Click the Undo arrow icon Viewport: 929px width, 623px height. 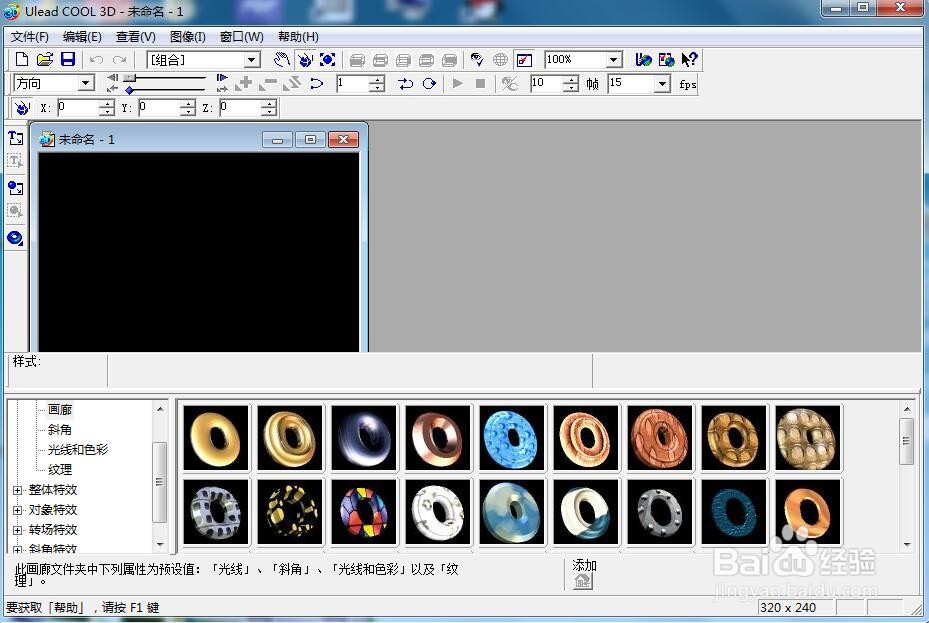pos(96,60)
